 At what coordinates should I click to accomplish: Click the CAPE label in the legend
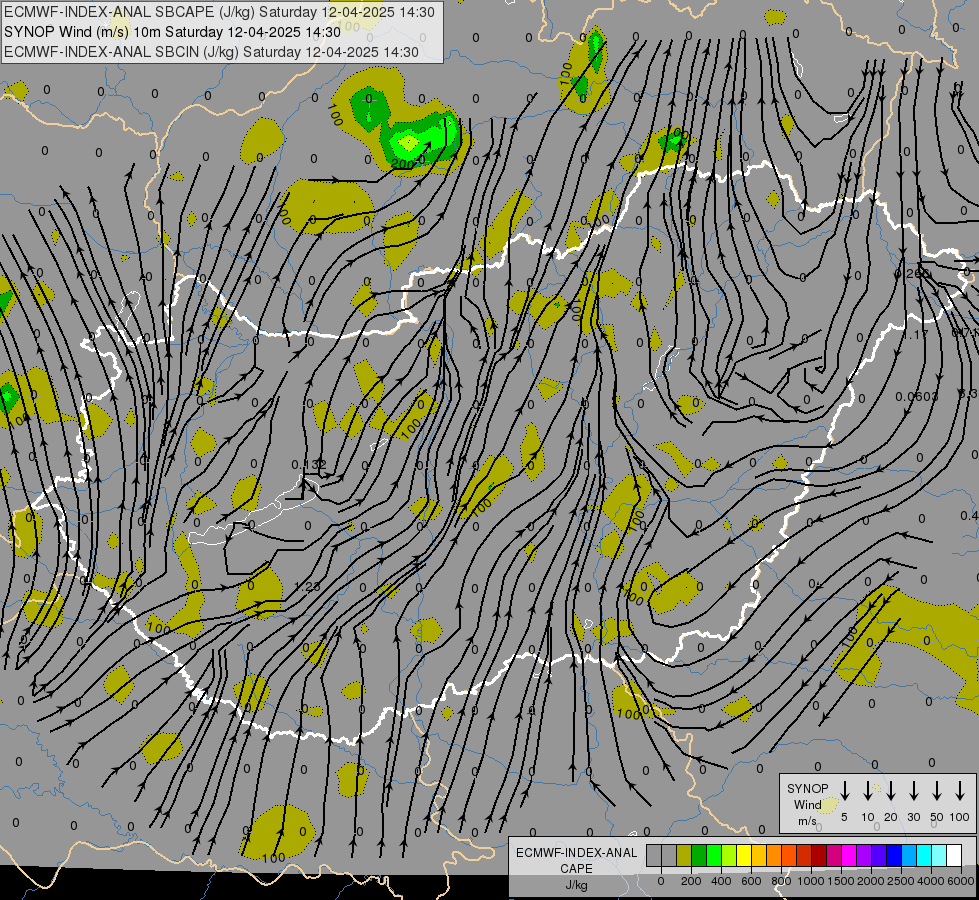(x=576, y=869)
